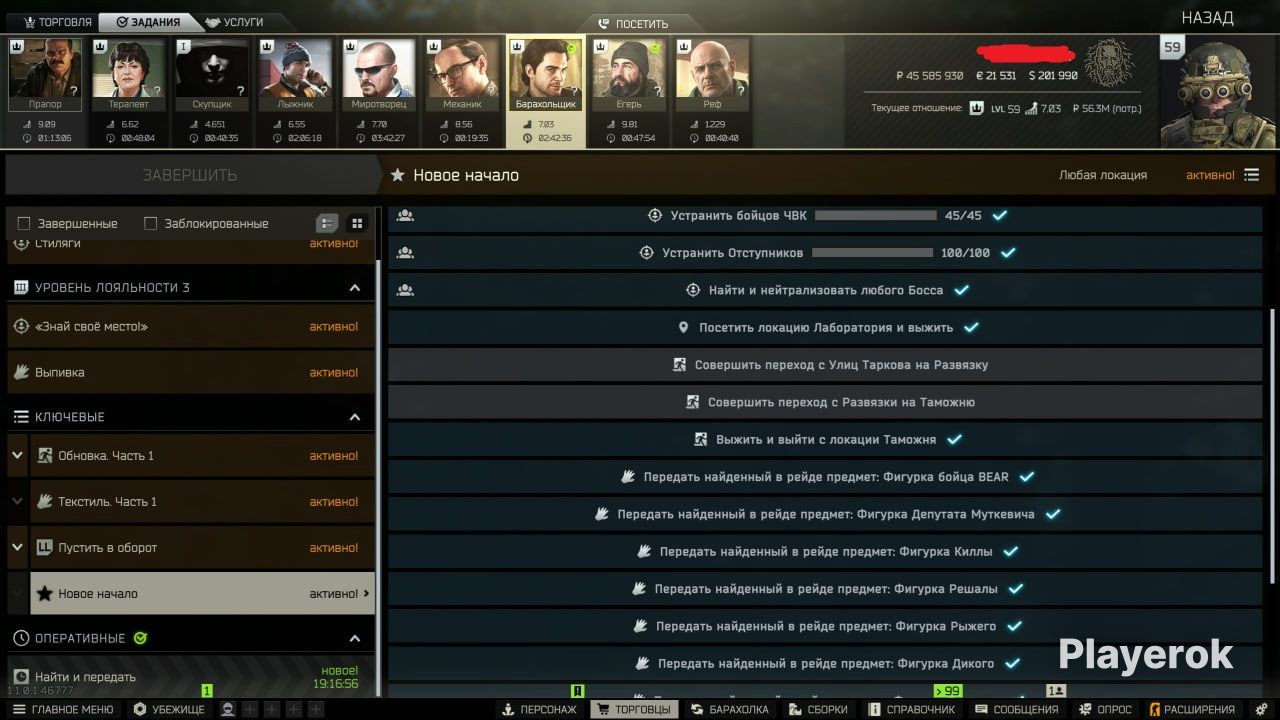Expand the Новое начало quest chevron in list
Viewport: 1280px width, 720px height.
pos(17,594)
